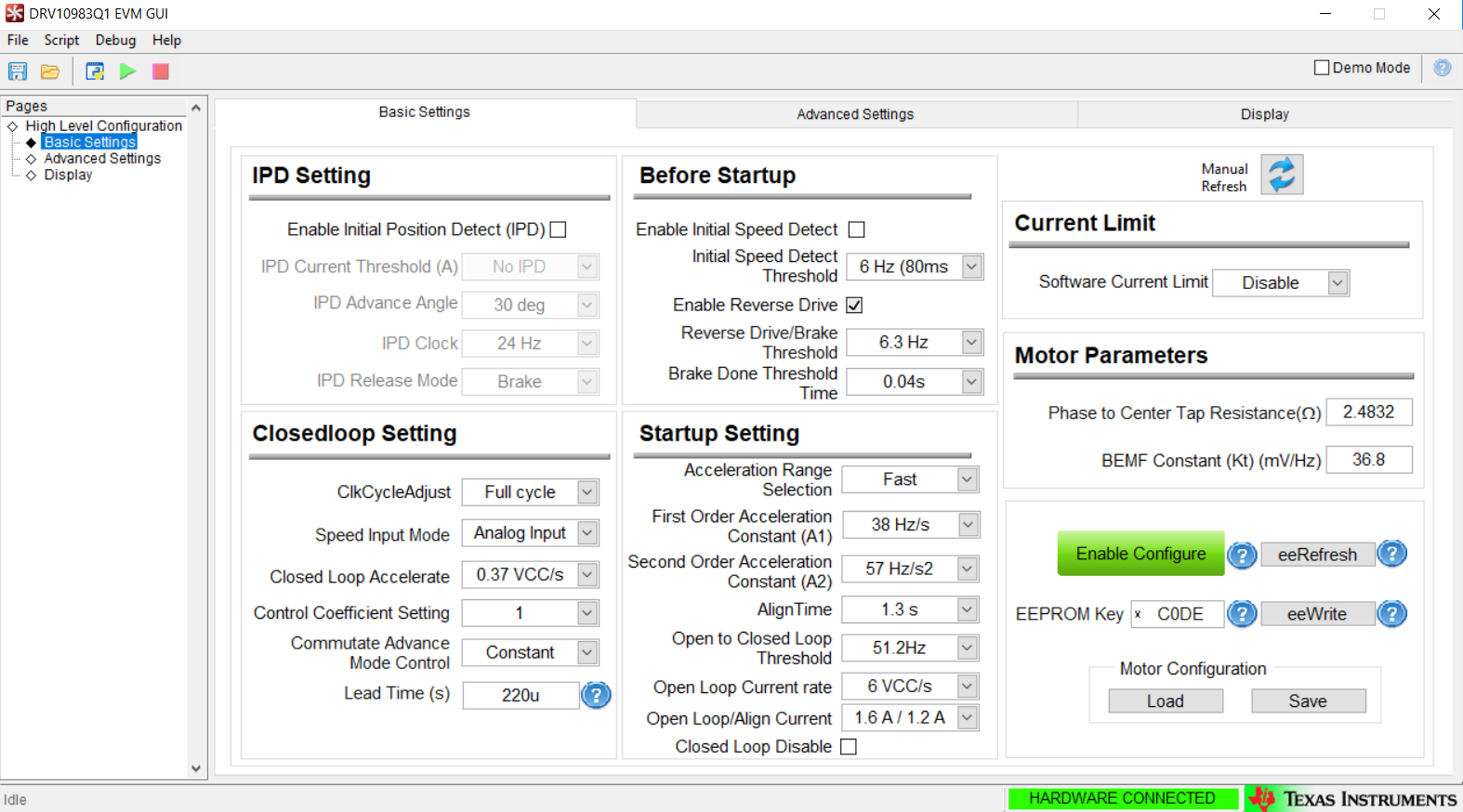Screen dimensions: 1463x812
Task: Click the Open folder toolbar icon
Action: (x=50, y=72)
